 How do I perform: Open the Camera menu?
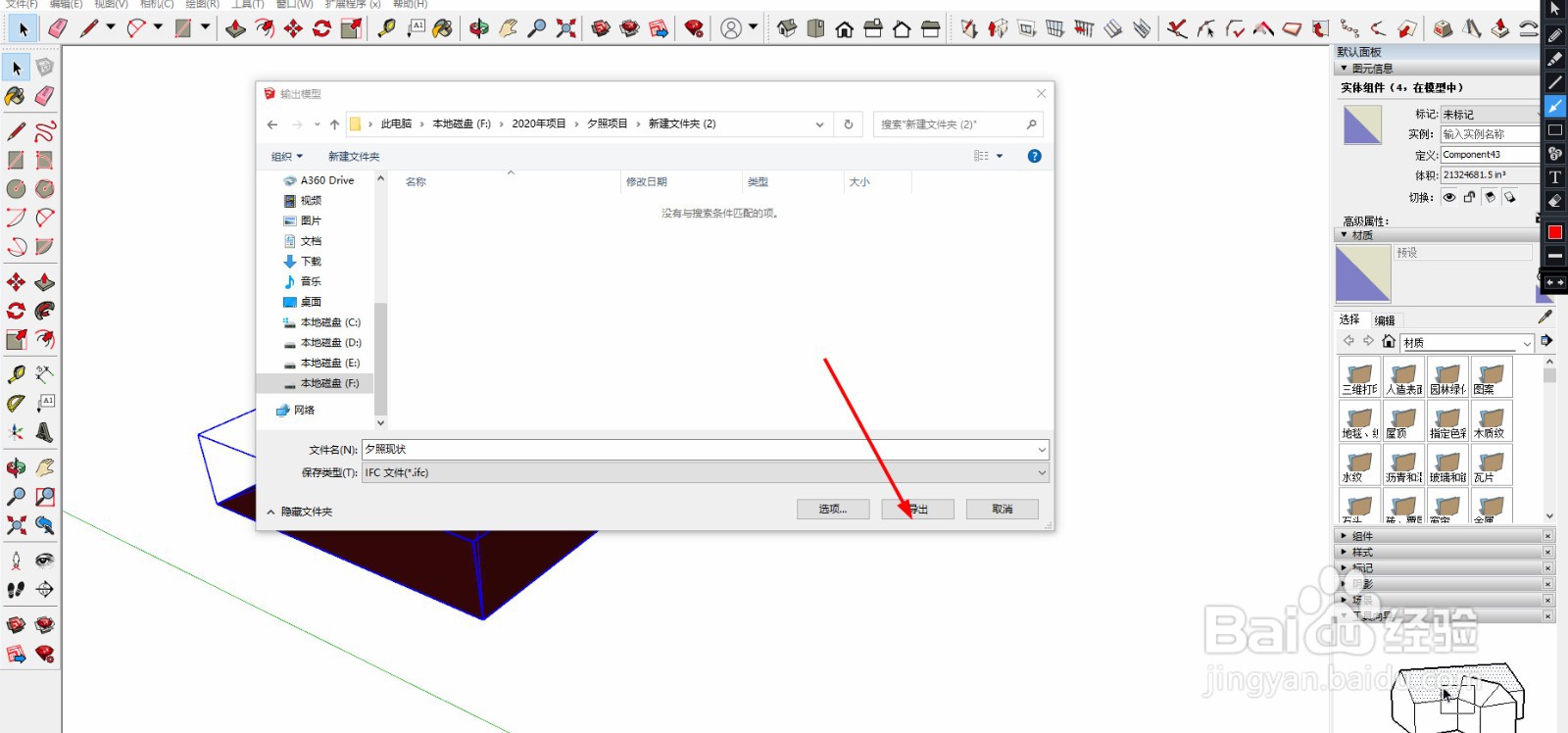tap(157, 4)
